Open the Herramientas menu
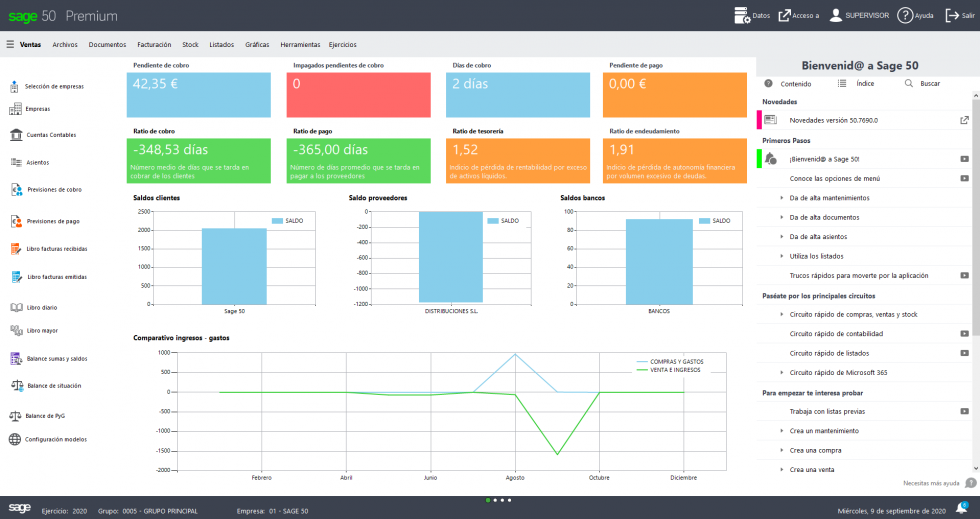Screen dimensions: 980x519 click(300, 44)
